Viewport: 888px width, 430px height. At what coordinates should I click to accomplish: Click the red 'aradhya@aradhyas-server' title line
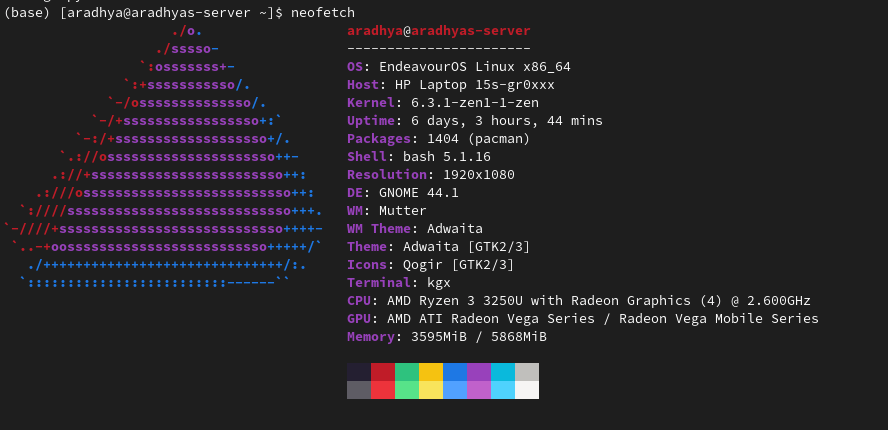point(439,31)
